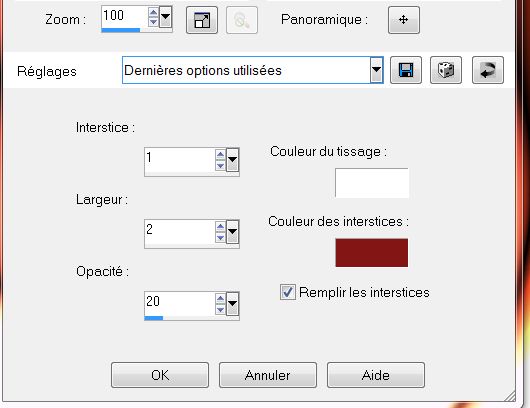This screenshot has width=530, height=408.
Task: Click the Annuler button
Action: click(x=268, y=375)
